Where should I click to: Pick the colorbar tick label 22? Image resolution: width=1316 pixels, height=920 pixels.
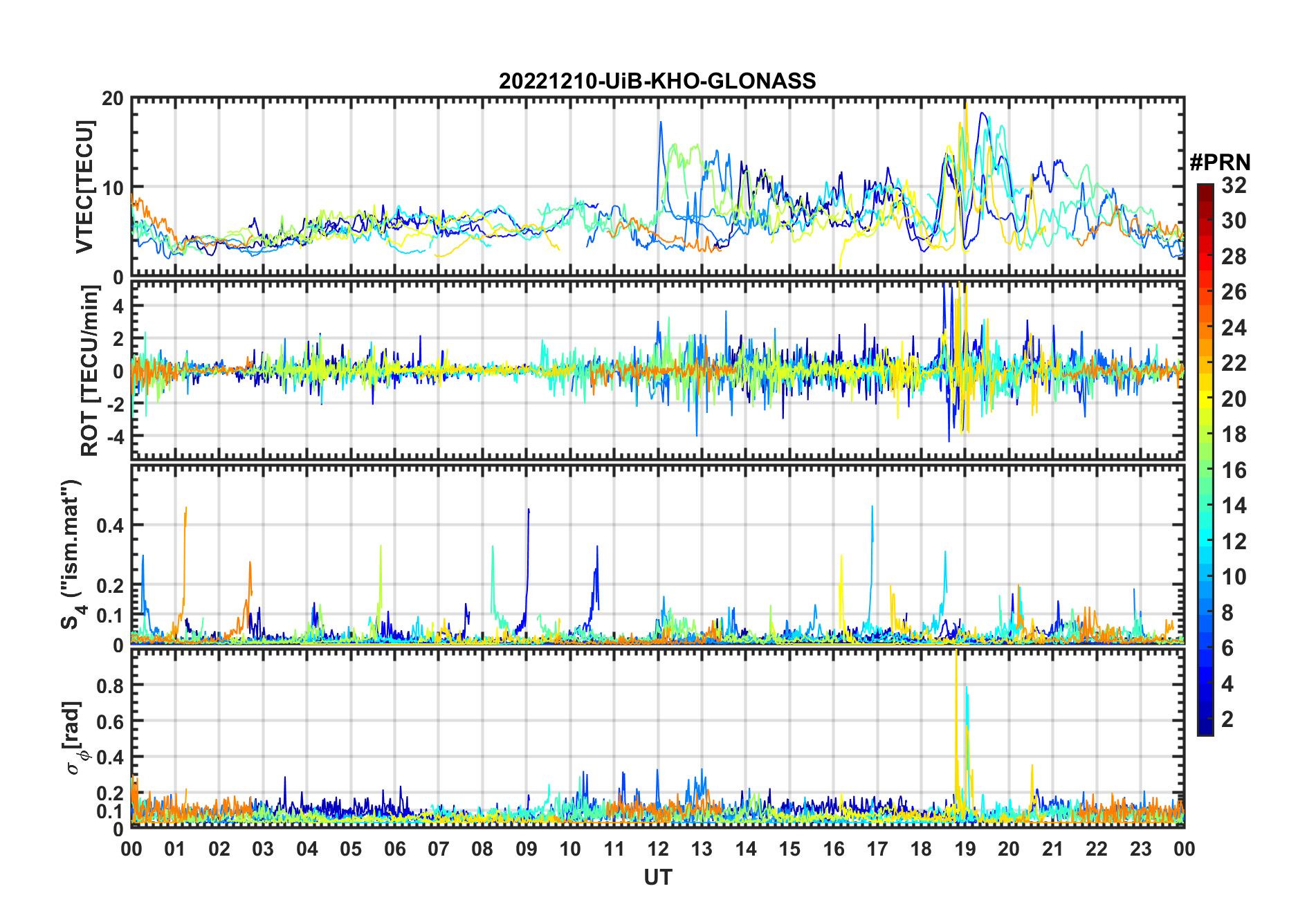[1234, 363]
